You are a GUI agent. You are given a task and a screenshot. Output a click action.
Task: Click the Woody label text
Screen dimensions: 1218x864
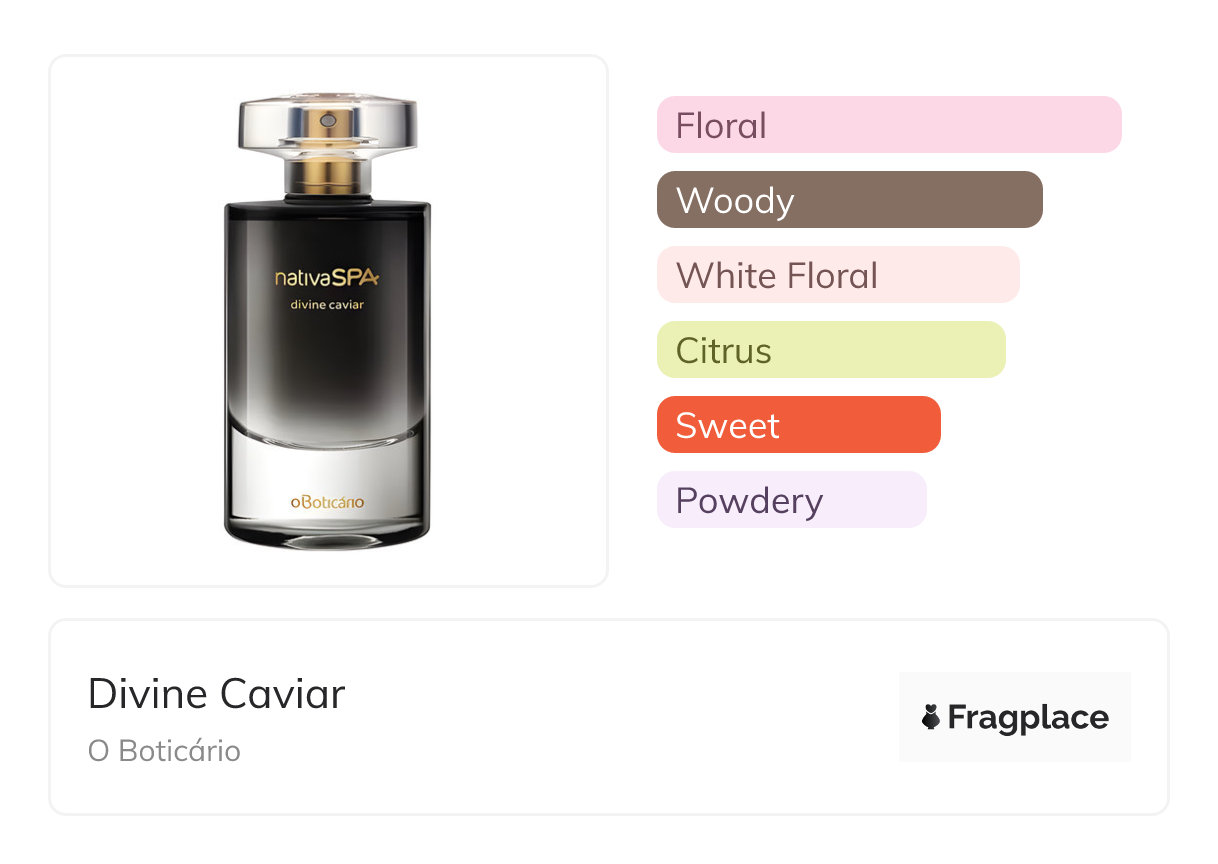(x=735, y=201)
